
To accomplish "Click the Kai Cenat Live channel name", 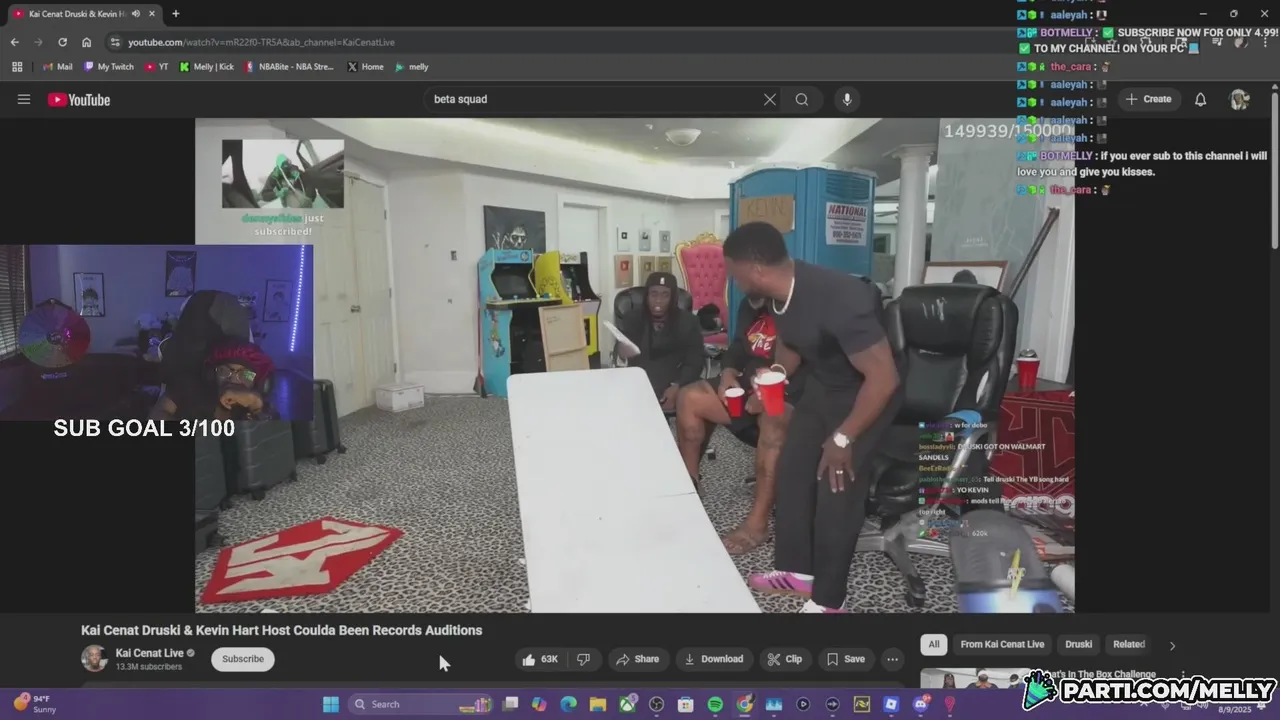I will point(149,653).
